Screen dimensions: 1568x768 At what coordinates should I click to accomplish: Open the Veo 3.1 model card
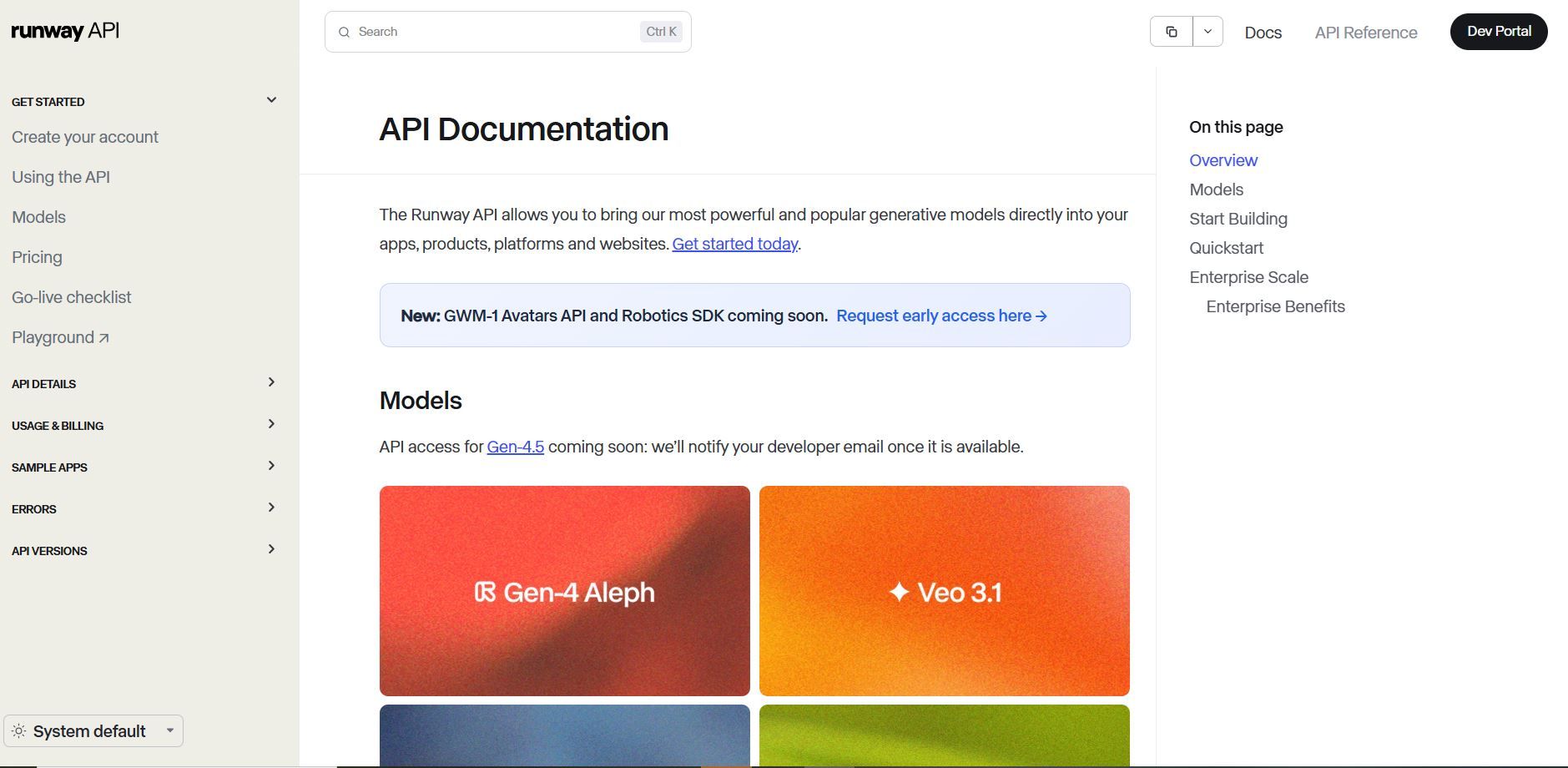point(944,591)
